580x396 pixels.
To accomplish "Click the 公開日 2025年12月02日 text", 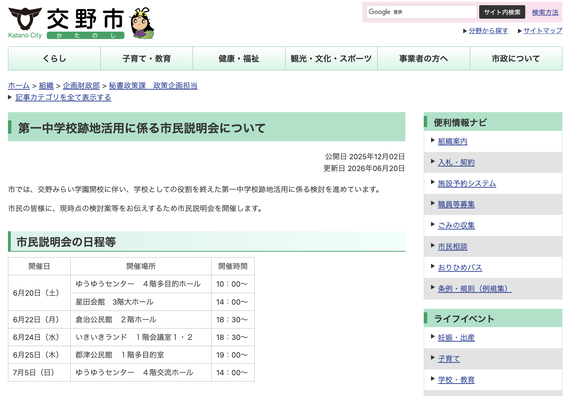I will (x=364, y=157).
